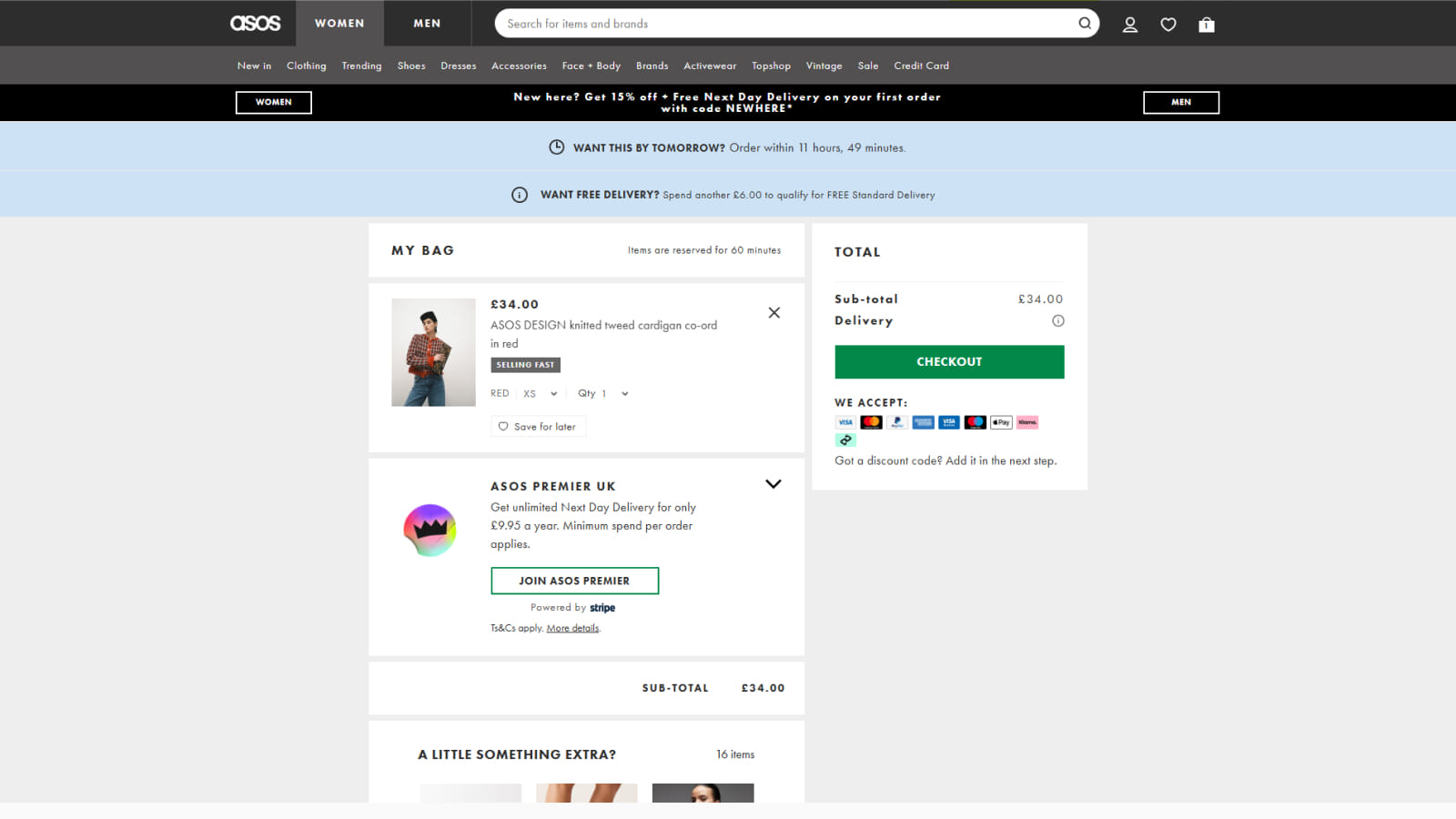Open the search with the magnifying glass icon
The width and height of the screenshot is (1456, 819).
pos(1084,24)
